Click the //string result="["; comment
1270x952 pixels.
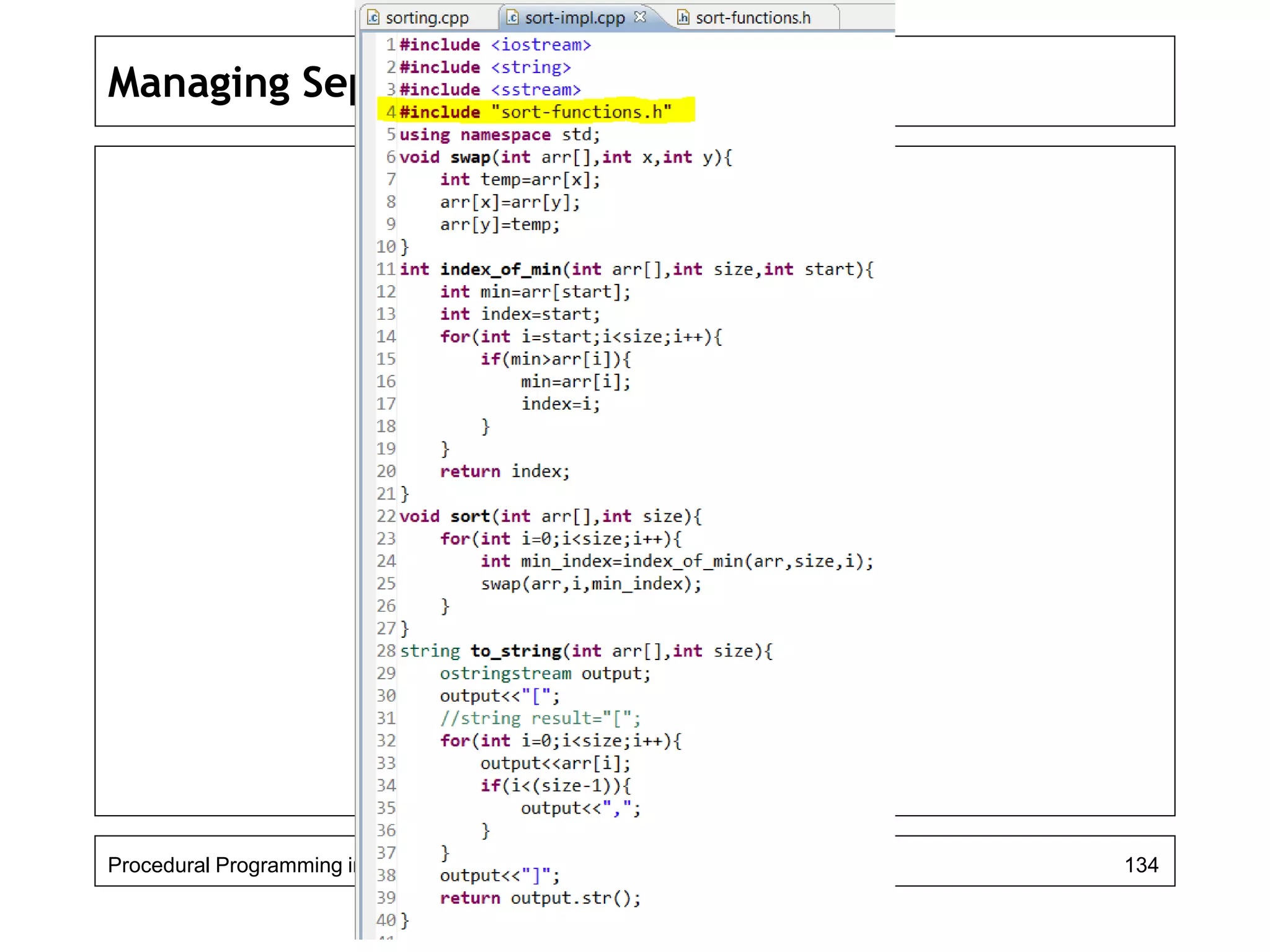540,718
